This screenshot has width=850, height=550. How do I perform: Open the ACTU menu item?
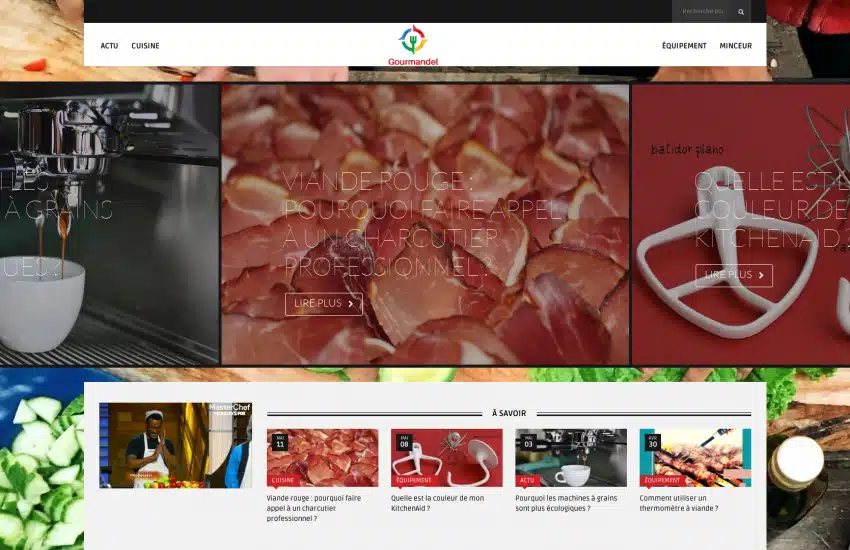pyautogui.click(x=109, y=46)
